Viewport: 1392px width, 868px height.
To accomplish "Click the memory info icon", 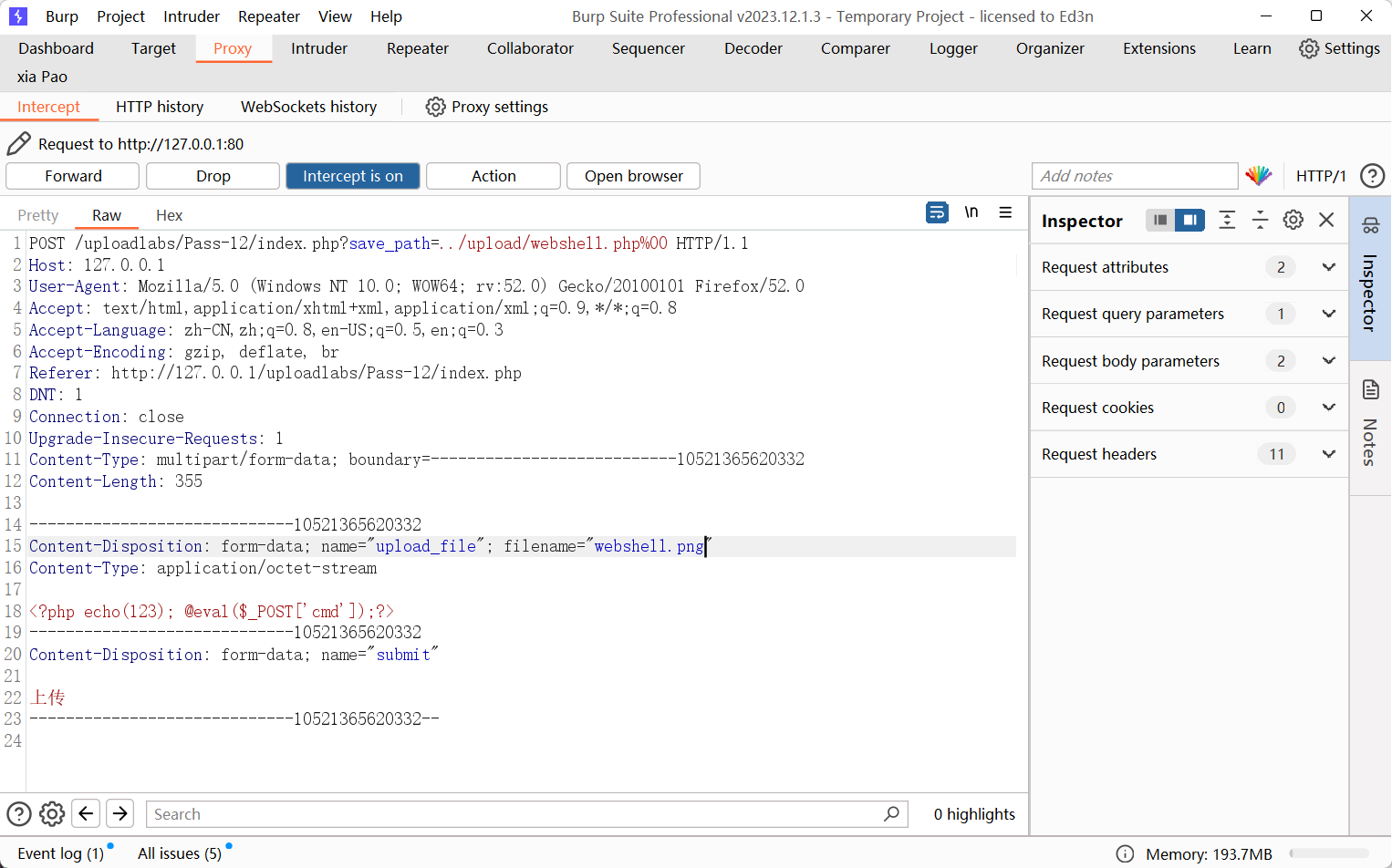I will pos(1126,853).
